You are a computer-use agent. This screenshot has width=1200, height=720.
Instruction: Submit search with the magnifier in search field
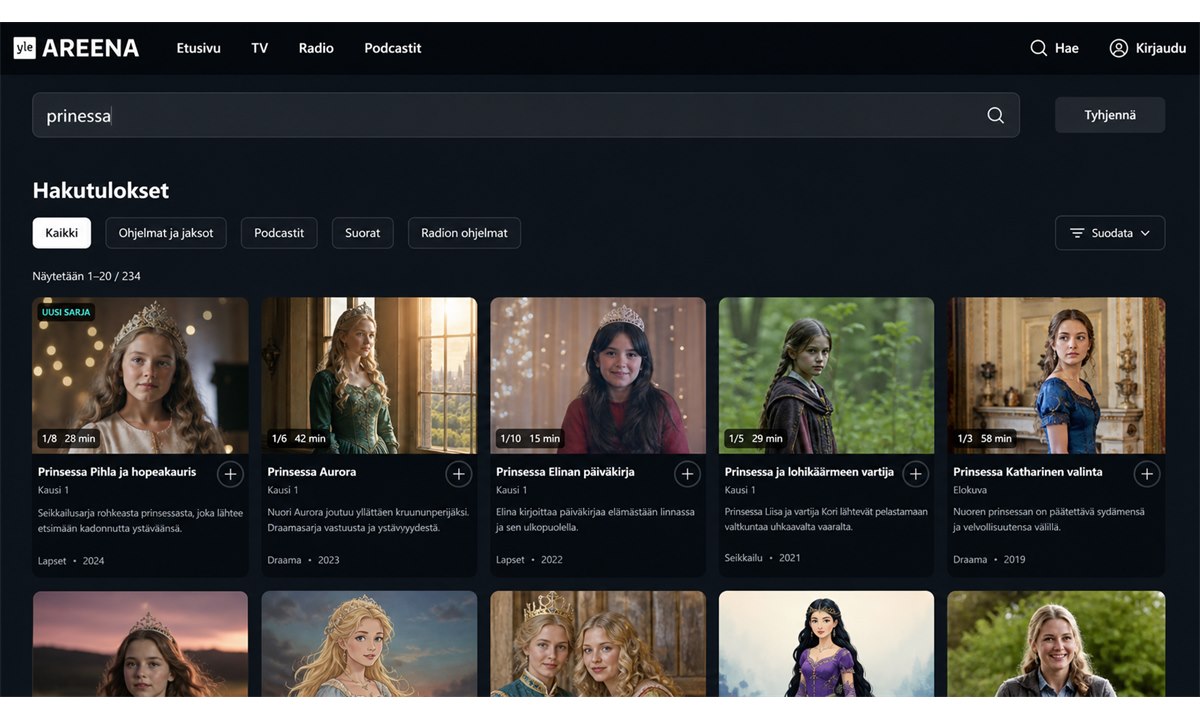coord(995,115)
